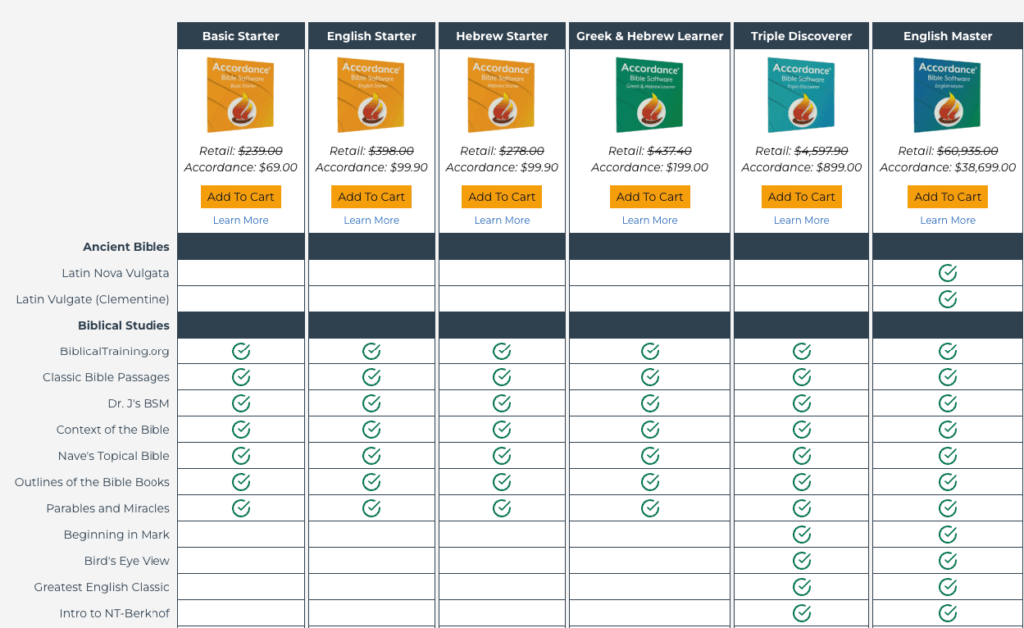This screenshot has height=628, width=1024.
Task: Collapse the Greek & Hebrew Learner column header
Action: 649,35
